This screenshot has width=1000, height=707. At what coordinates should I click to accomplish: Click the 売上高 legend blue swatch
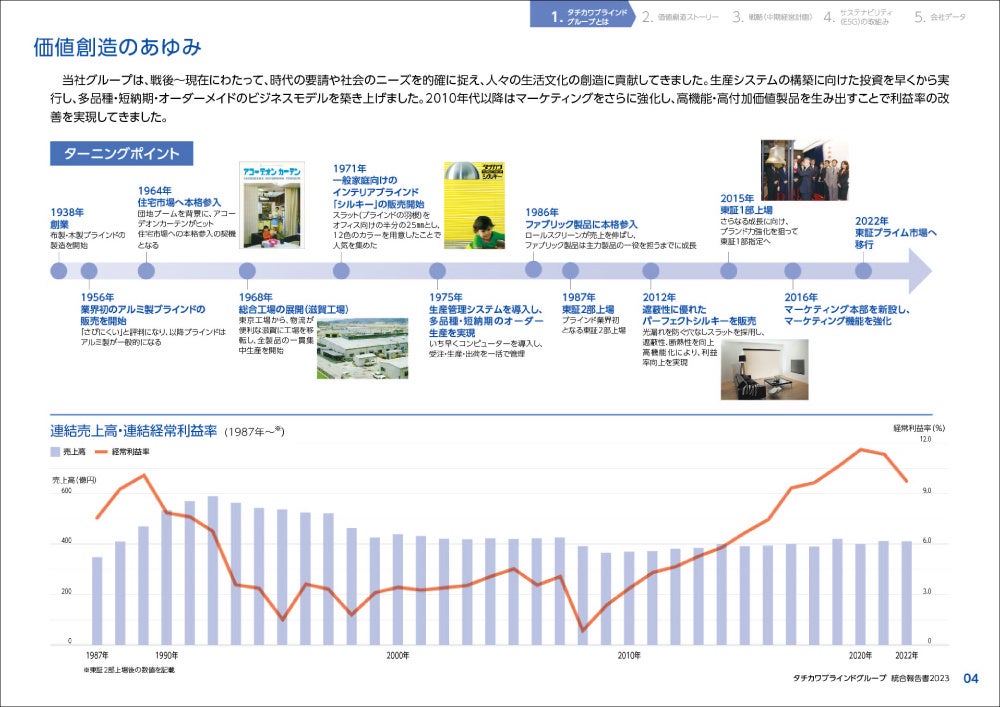55,452
